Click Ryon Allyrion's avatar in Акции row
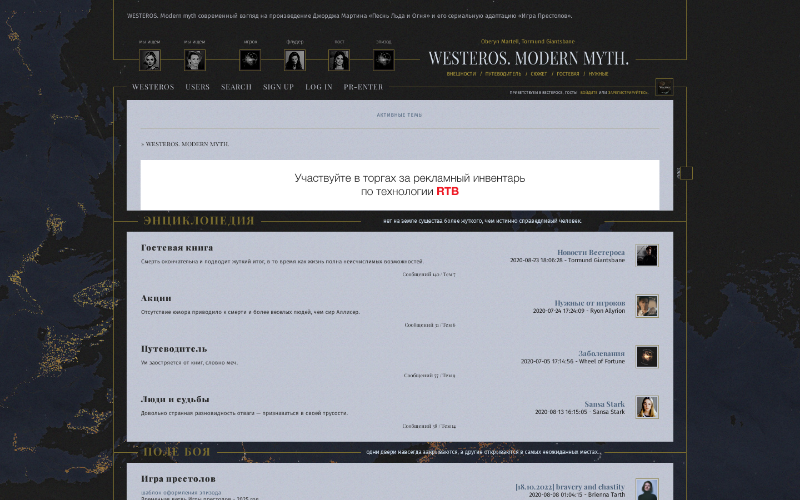800x500 pixels. [x=647, y=306]
